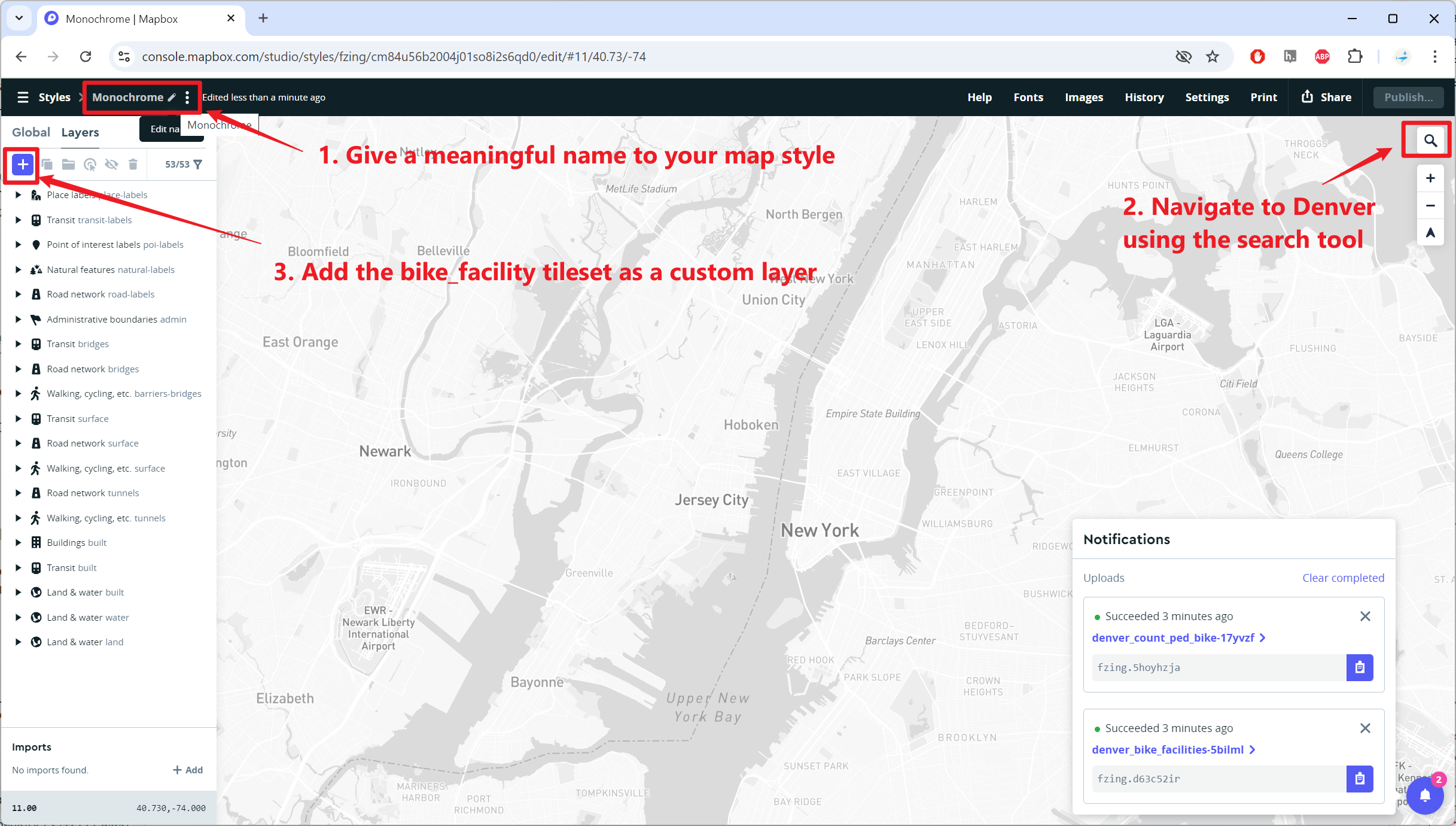1456x826 pixels.
Task: Open the Print menu
Action: (x=1263, y=97)
